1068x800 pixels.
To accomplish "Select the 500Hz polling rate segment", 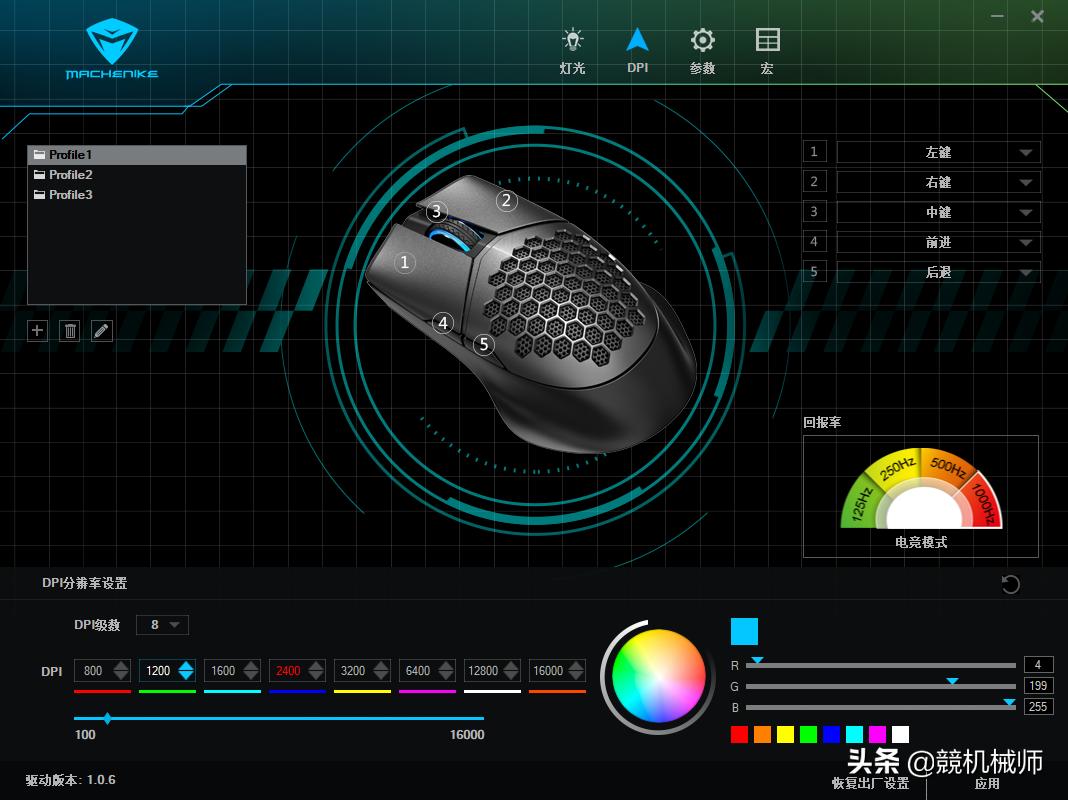I will (x=947, y=468).
